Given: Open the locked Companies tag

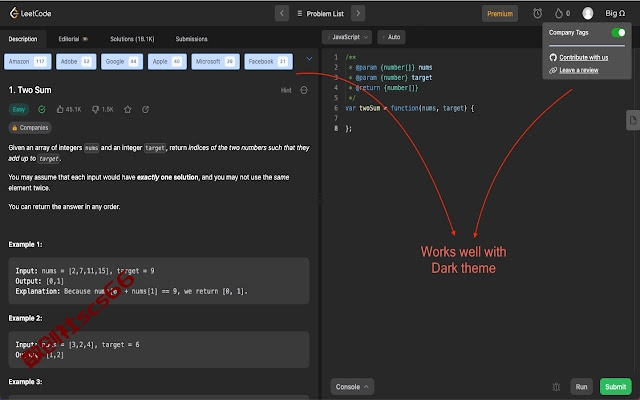Looking at the screenshot, I should click(x=30, y=128).
